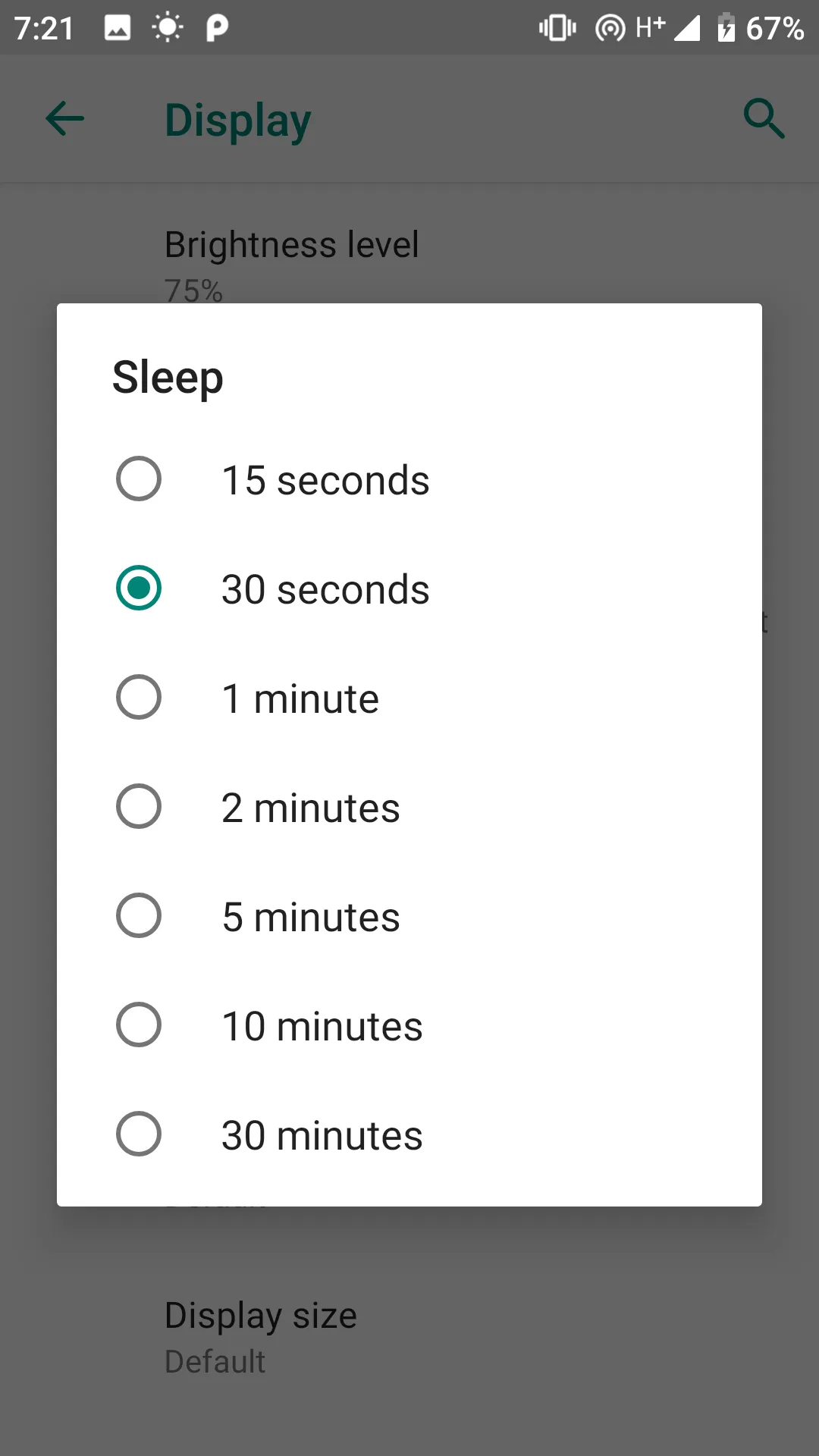Pick 10 minutes for screen sleep
The height and width of the screenshot is (1456, 819).
coord(321,1026)
